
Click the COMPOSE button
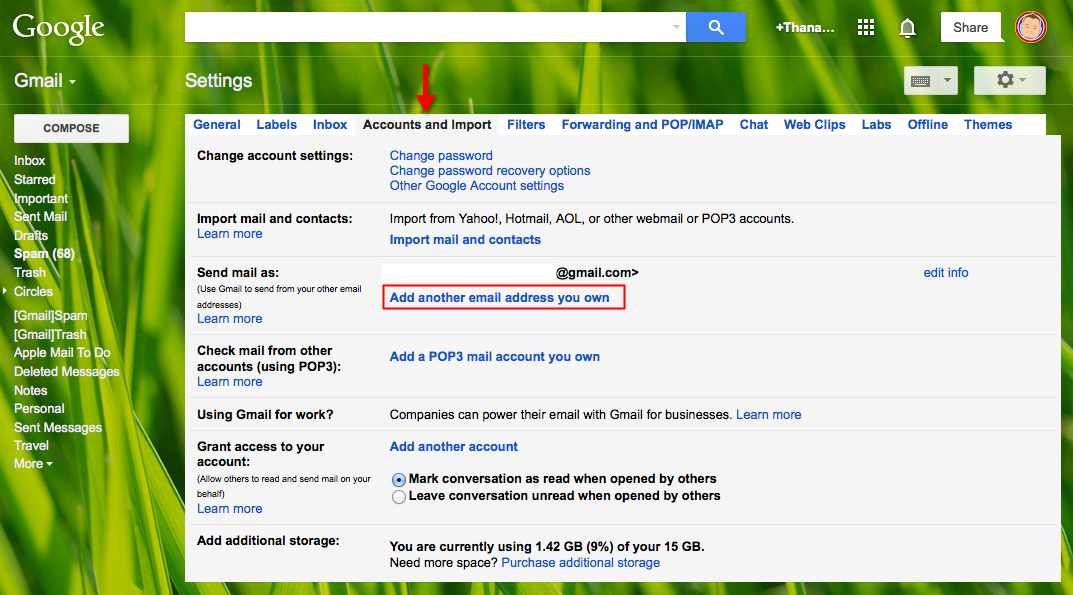pyautogui.click(x=71, y=128)
